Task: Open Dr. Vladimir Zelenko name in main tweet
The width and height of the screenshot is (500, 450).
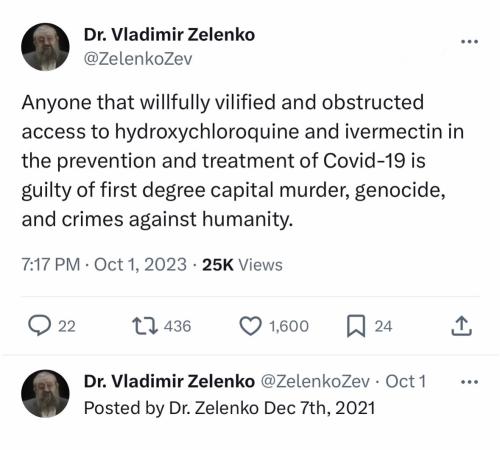Action: 169,35
